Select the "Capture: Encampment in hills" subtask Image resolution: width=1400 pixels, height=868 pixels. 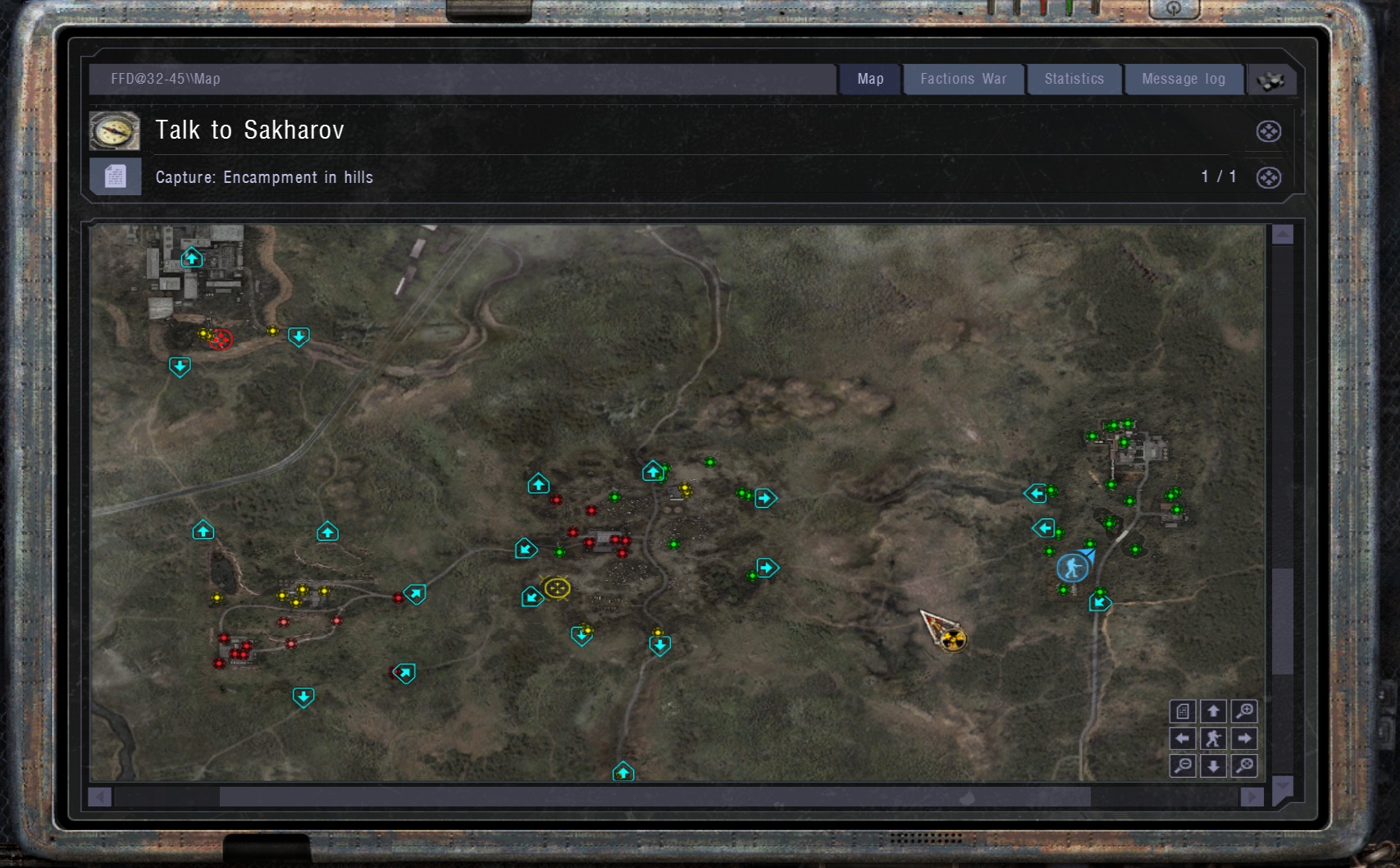tap(264, 177)
